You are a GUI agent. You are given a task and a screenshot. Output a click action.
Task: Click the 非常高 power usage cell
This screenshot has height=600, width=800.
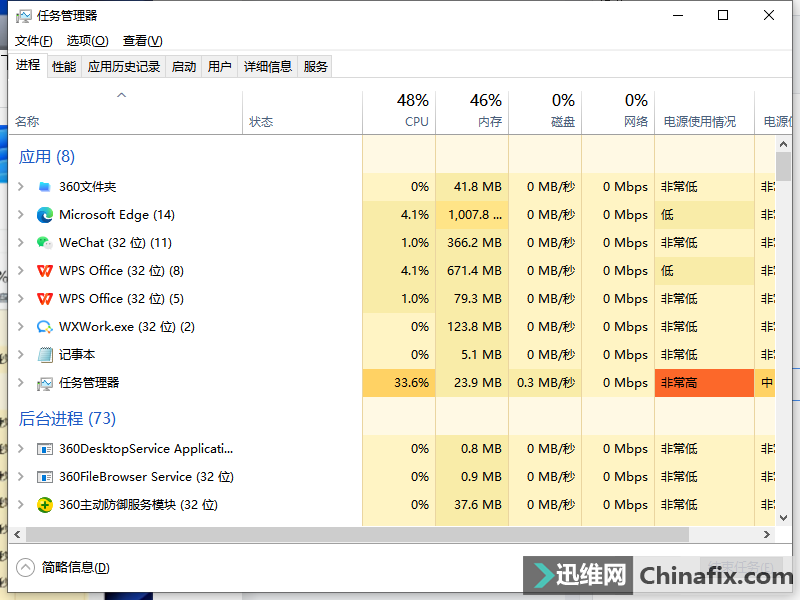704,383
